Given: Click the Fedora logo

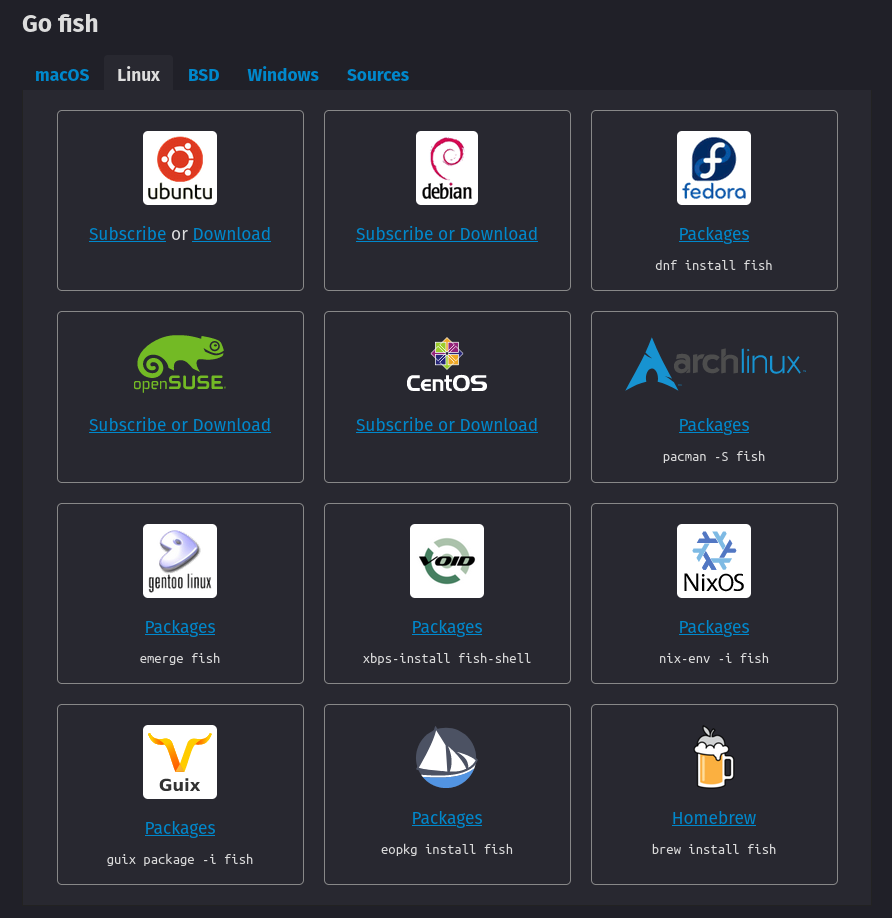Looking at the screenshot, I should coord(713,167).
